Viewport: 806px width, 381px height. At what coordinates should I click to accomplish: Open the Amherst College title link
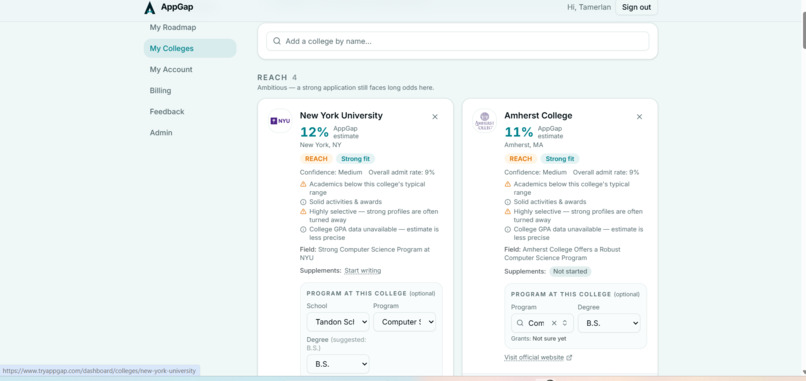(x=538, y=116)
